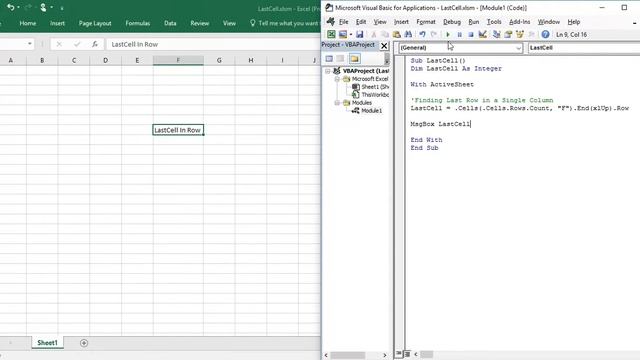The height and width of the screenshot is (360, 640).
Task: Close the Project - VBAProject pane
Action: click(x=384, y=46)
